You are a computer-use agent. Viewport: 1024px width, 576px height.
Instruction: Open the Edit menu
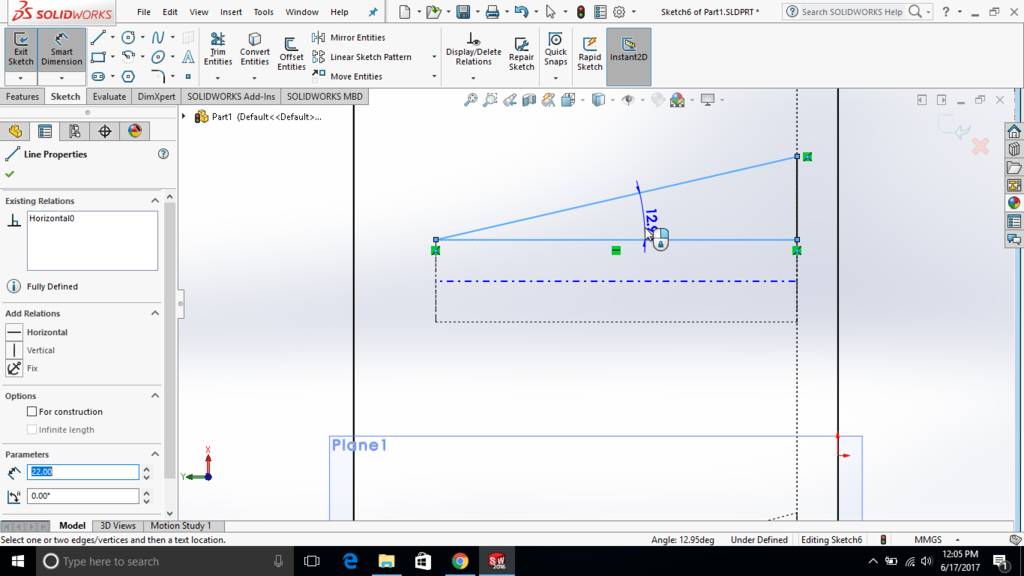click(170, 12)
